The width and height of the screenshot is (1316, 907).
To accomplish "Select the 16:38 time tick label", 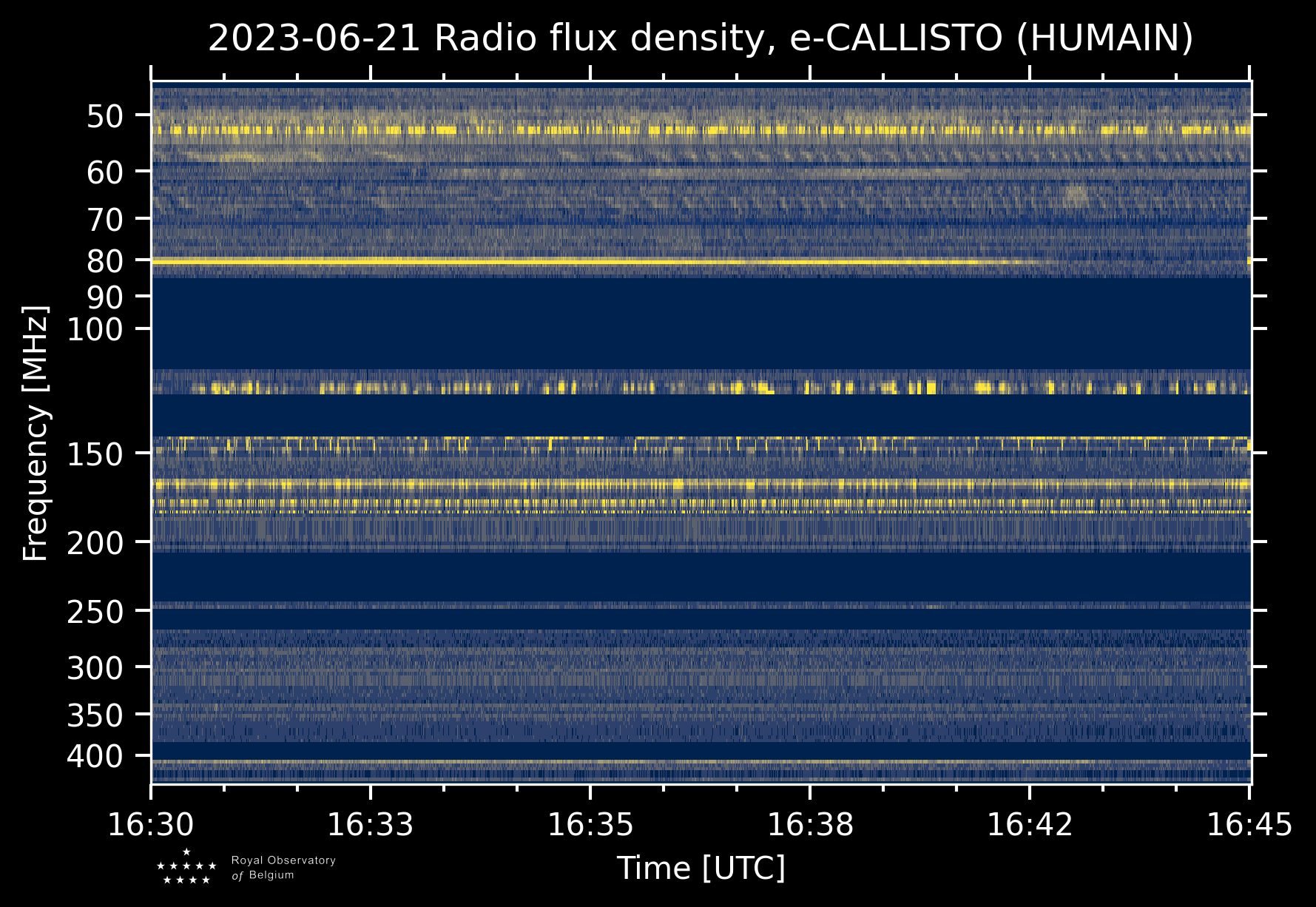I will click(810, 825).
